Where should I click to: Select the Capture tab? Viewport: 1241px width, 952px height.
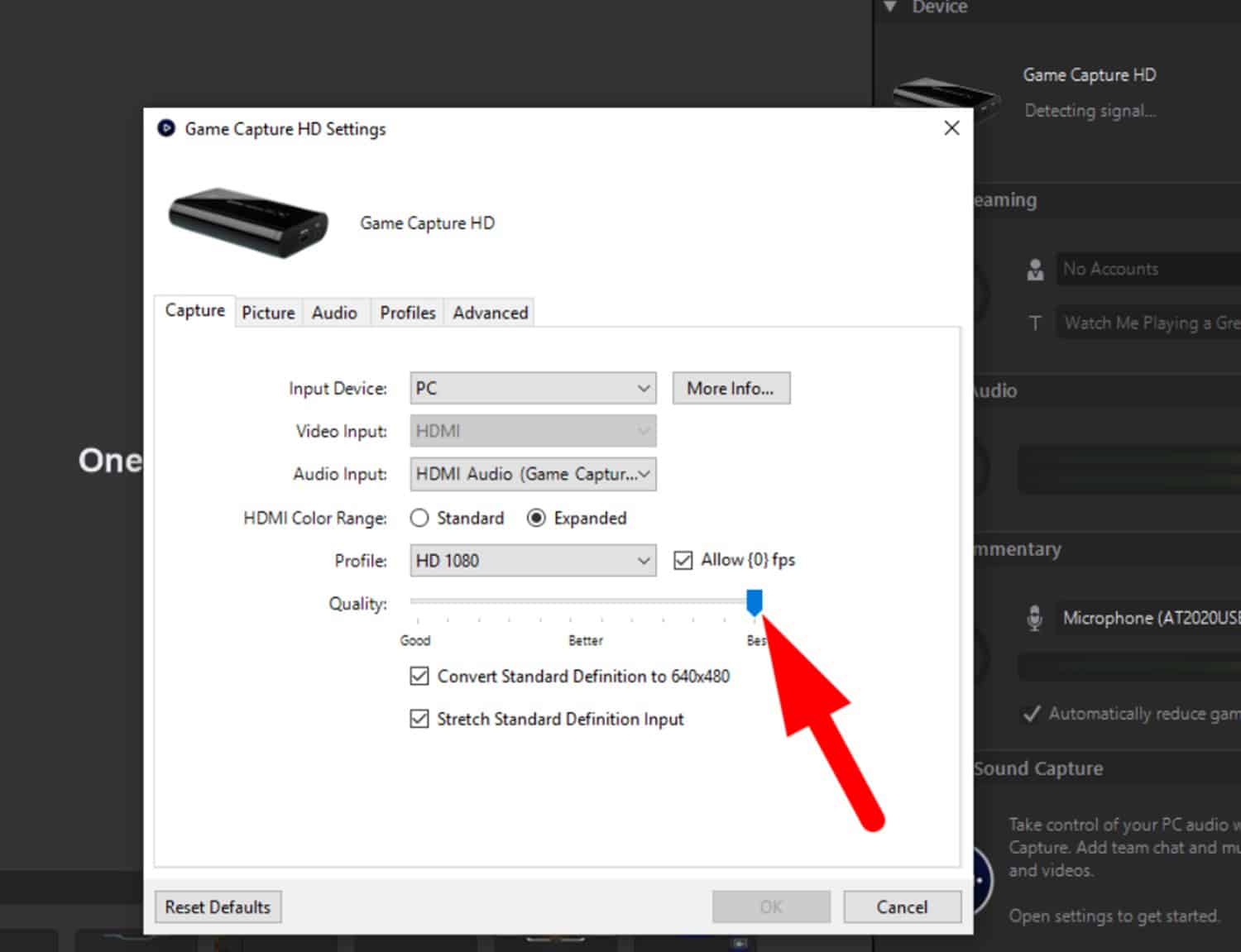point(194,310)
